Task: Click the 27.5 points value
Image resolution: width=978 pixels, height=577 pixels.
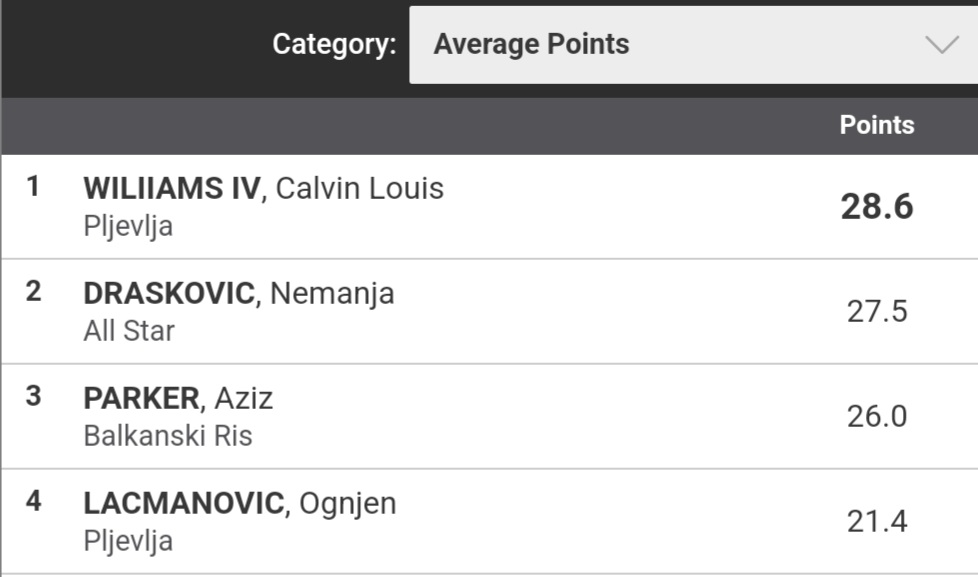Action: point(877,311)
